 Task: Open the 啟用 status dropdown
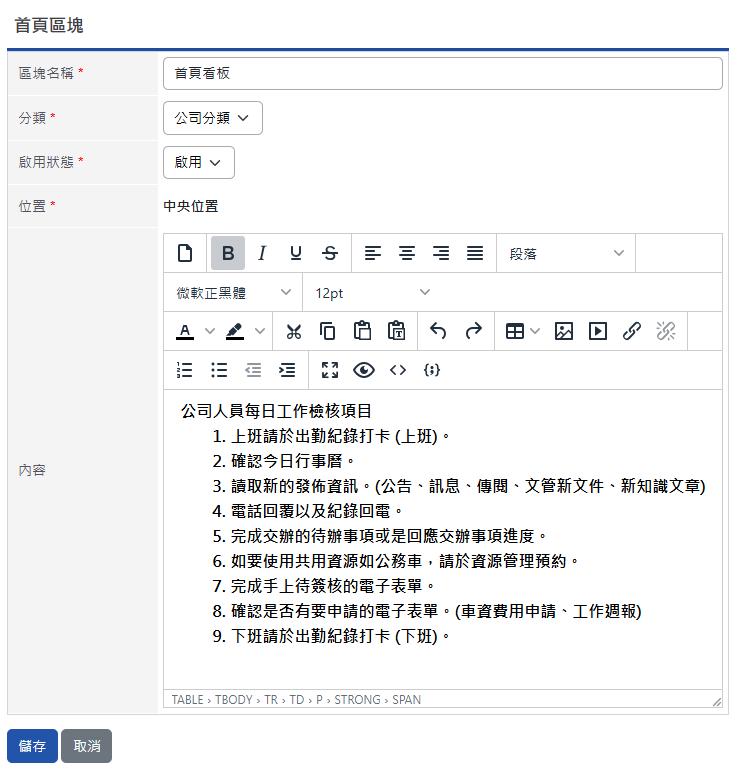pyautogui.click(x=198, y=162)
